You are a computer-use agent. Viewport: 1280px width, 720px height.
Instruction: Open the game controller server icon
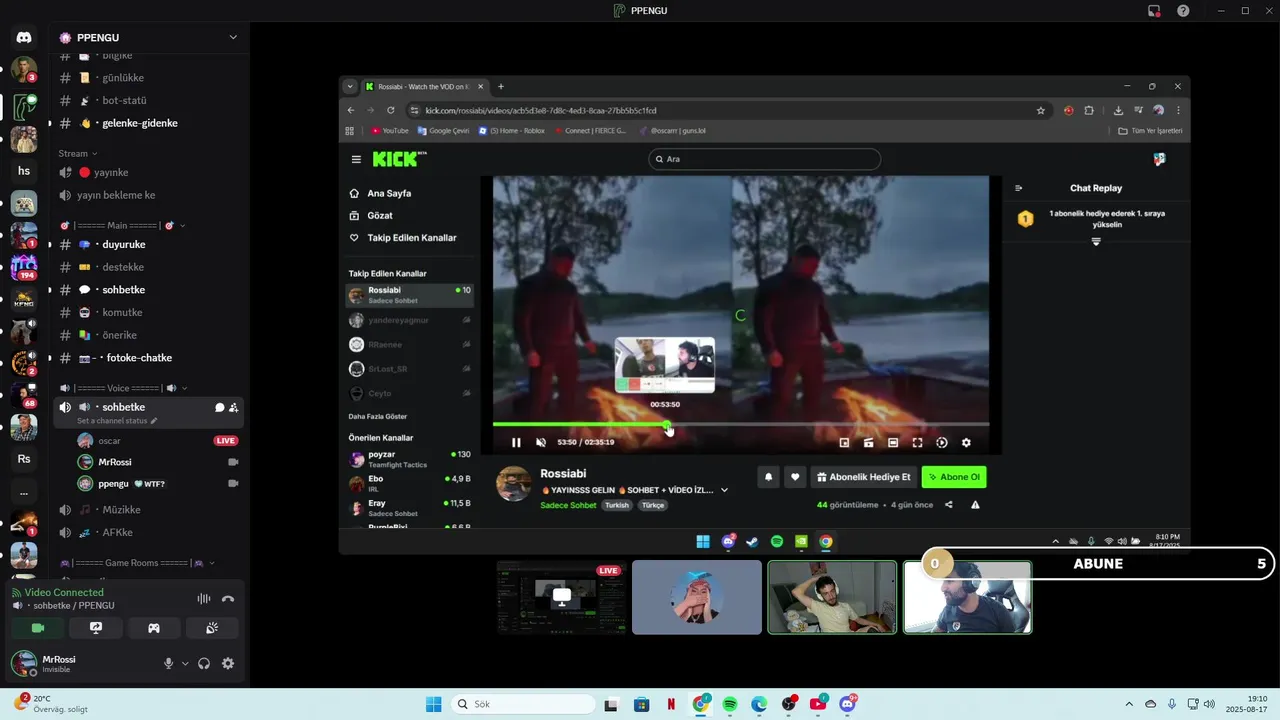click(x=24, y=203)
